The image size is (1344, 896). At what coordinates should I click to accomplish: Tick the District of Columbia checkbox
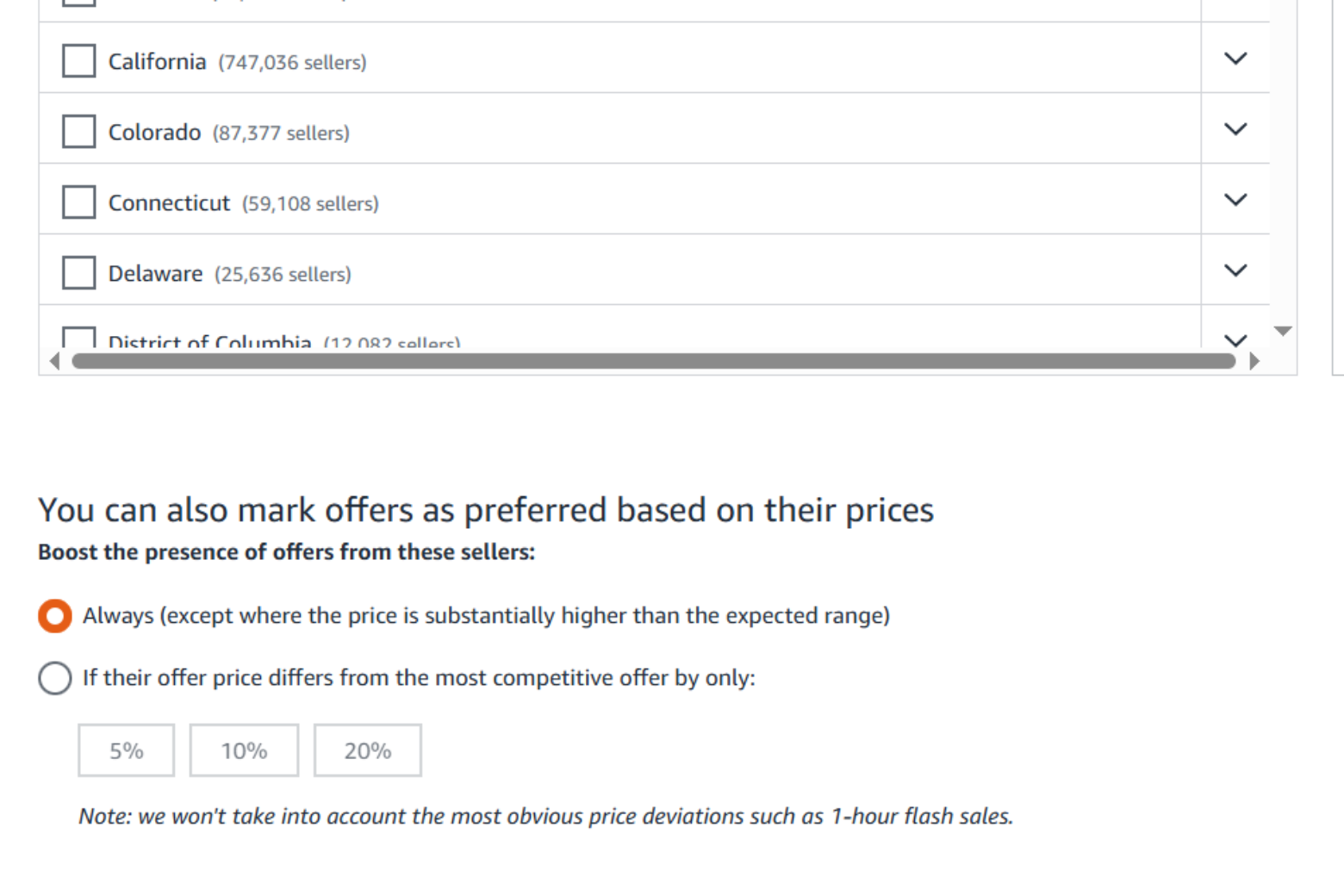point(78,337)
